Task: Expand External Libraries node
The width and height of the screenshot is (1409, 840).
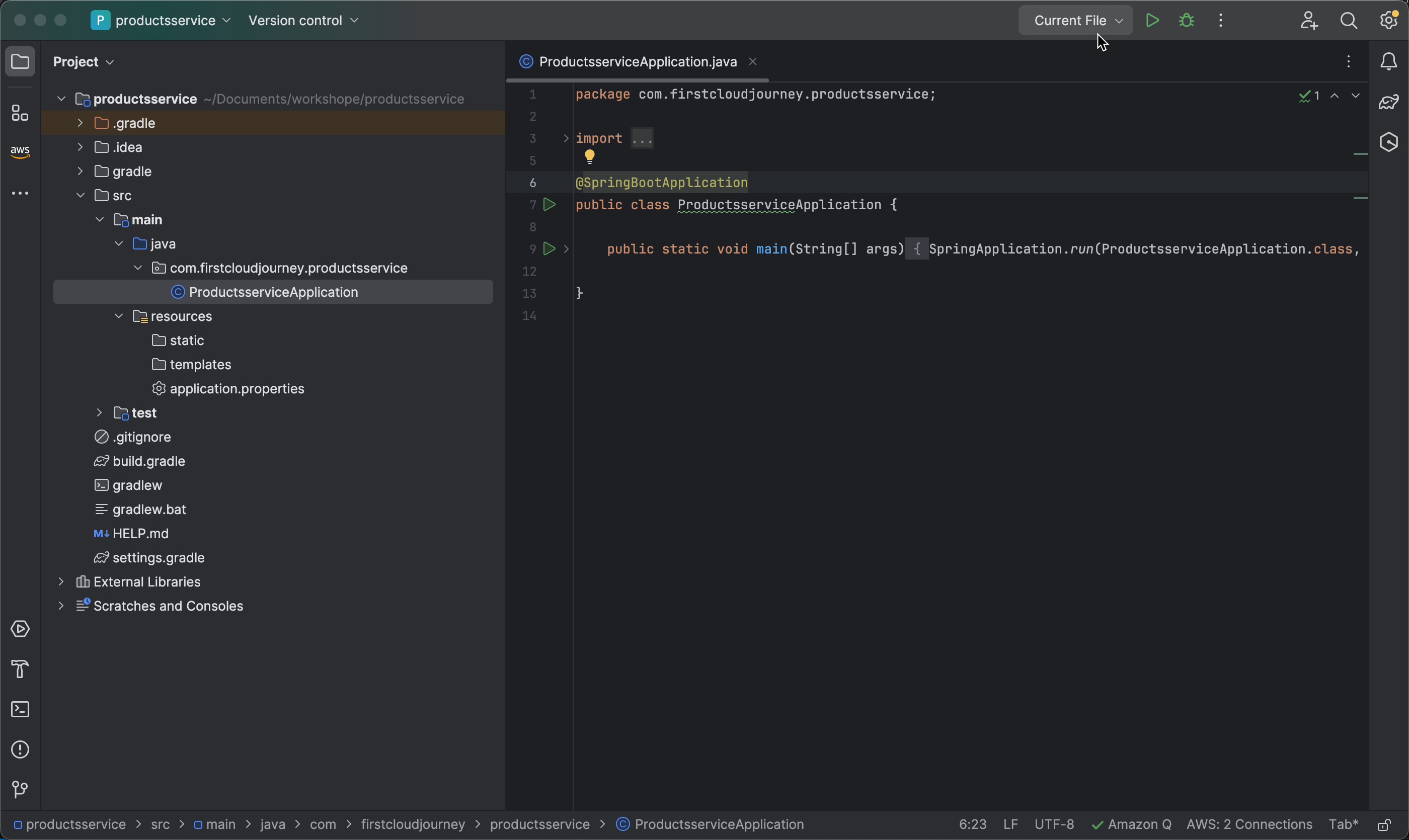Action: (61, 581)
